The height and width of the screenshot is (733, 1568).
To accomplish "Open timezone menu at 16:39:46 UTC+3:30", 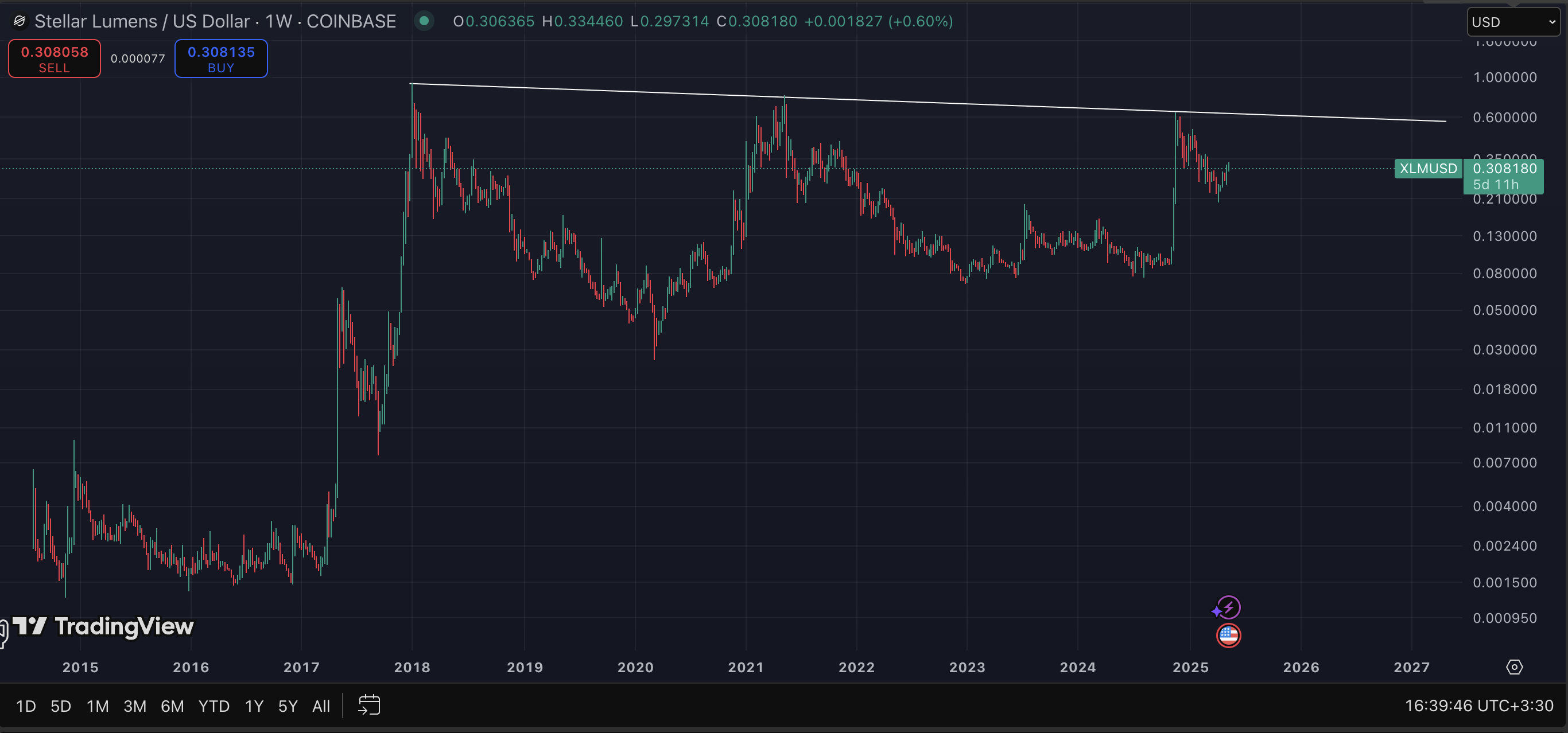I will (1478, 705).
